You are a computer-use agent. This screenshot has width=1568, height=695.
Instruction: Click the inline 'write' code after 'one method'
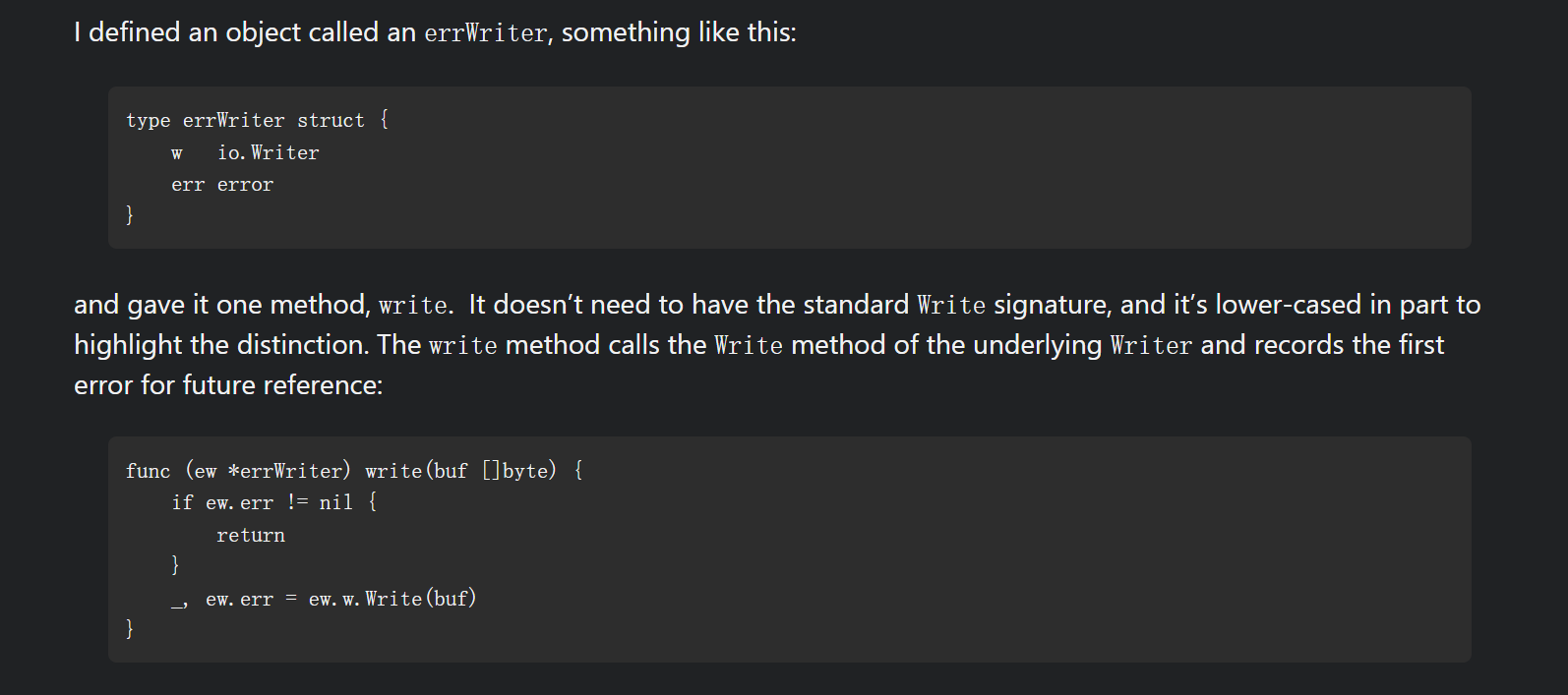coord(414,306)
